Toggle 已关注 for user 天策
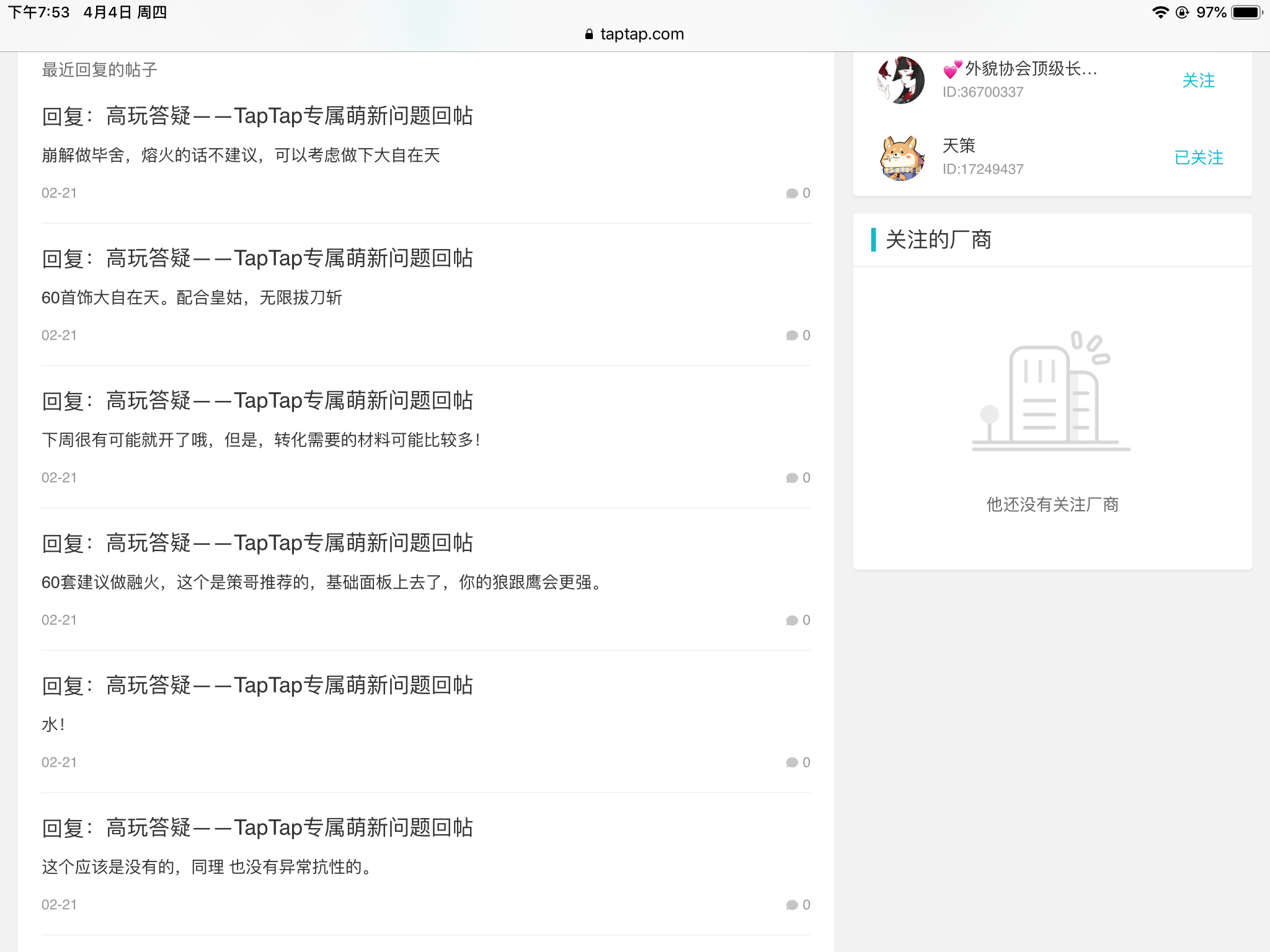This screenshot has width=1270, height=952. click(1198, 157)
